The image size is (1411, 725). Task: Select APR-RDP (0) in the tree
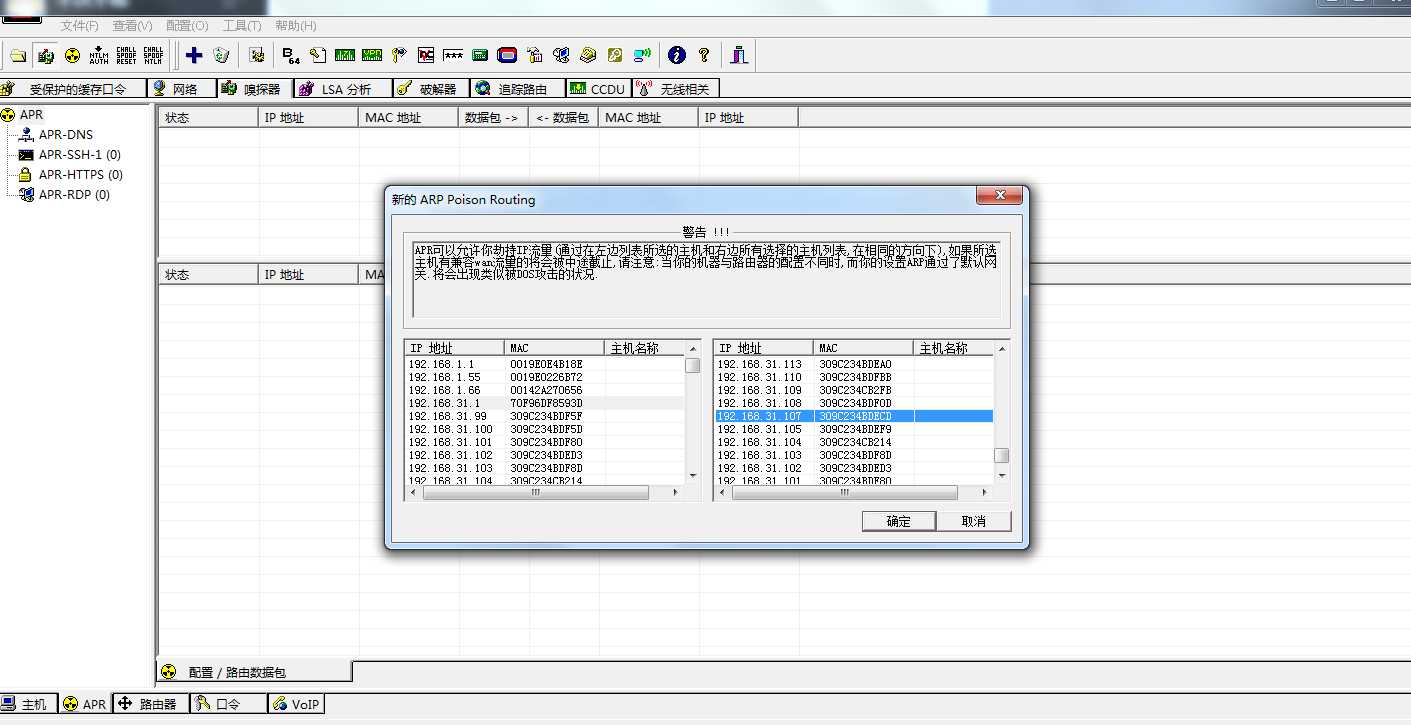click(x=74, y=195)
